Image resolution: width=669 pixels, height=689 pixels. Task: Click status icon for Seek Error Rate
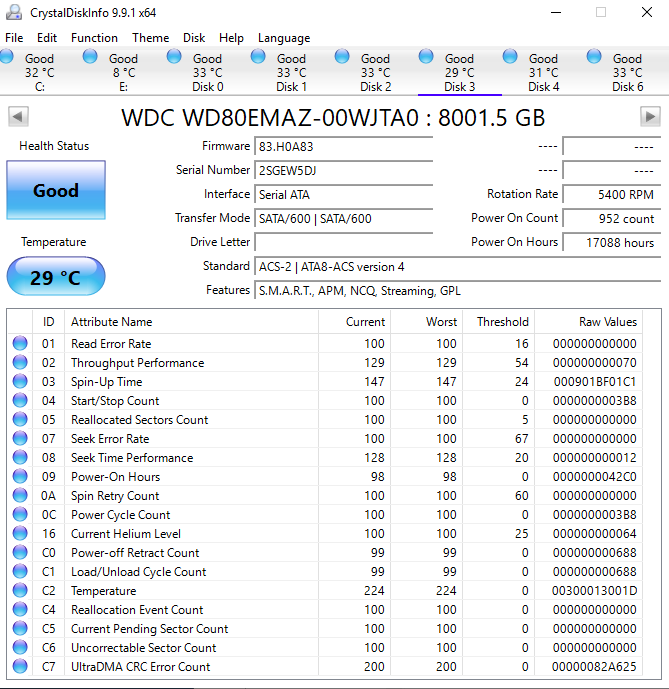(20, 438)
